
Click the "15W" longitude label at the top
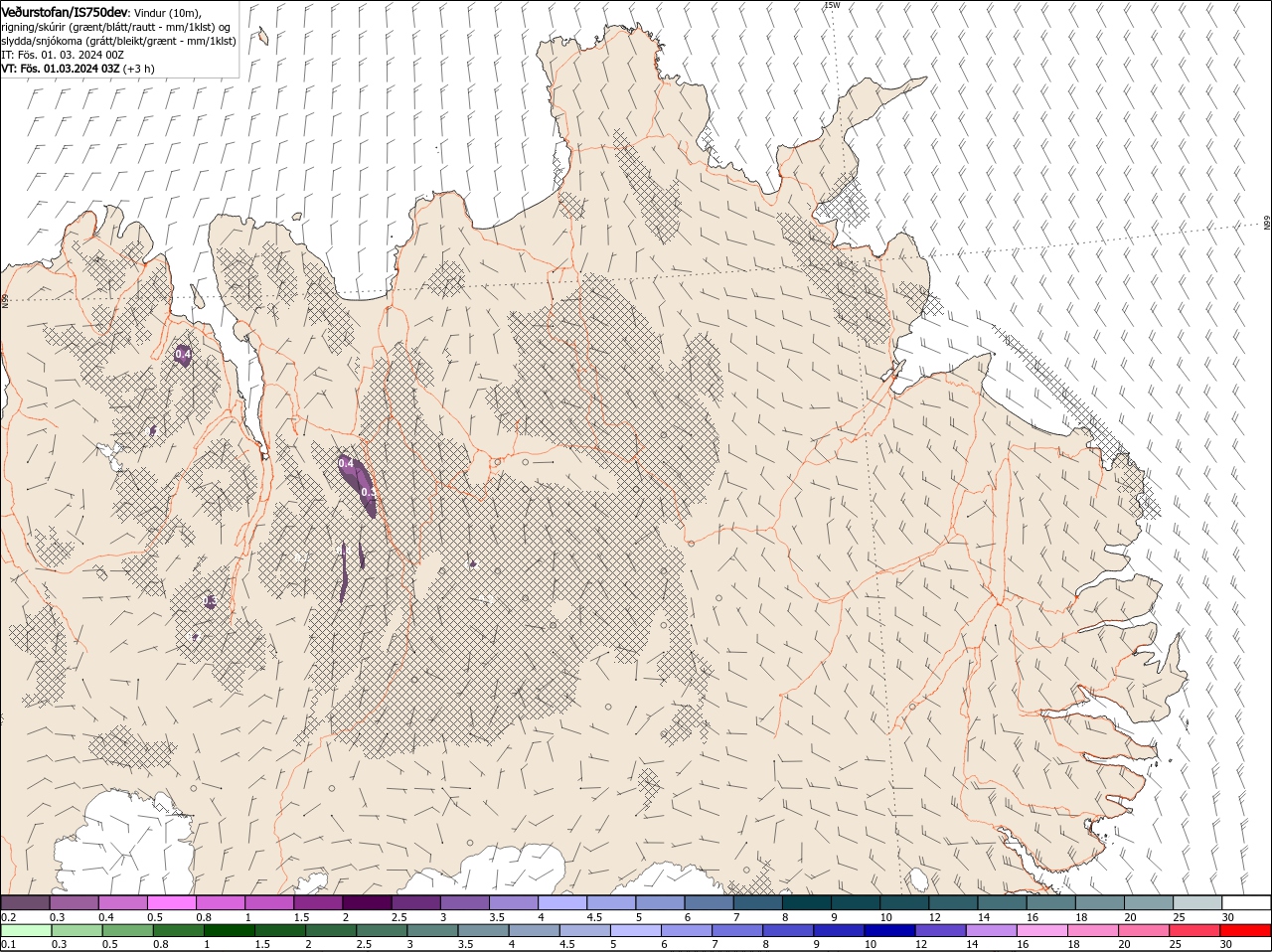[832, 5]
